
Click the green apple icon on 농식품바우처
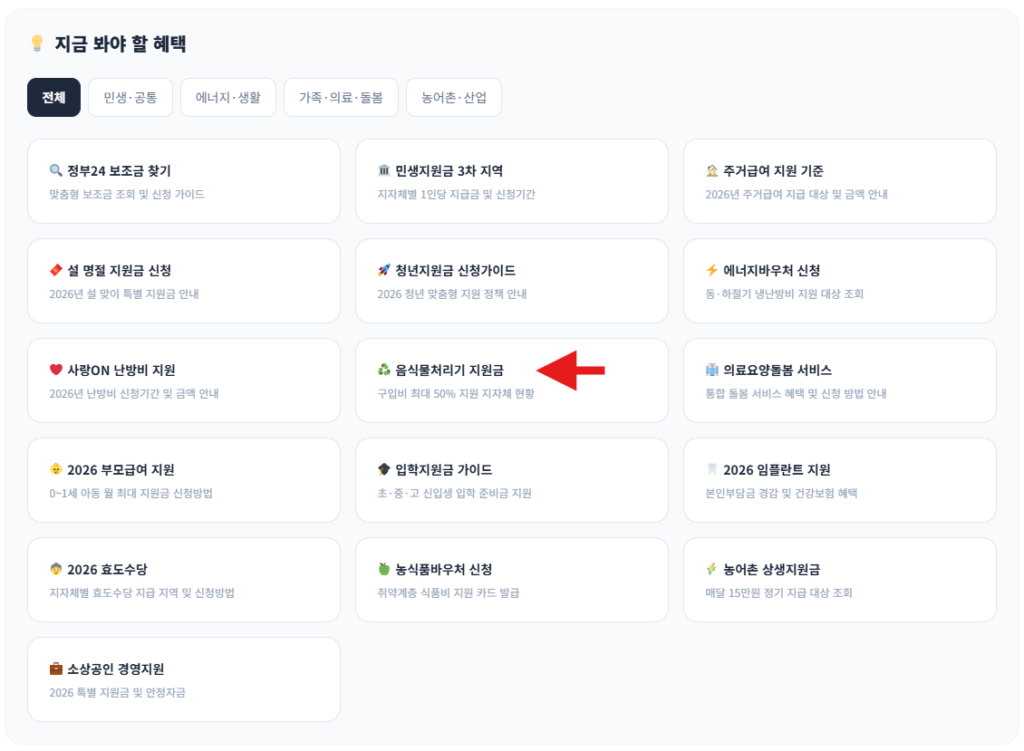point(384,569)
